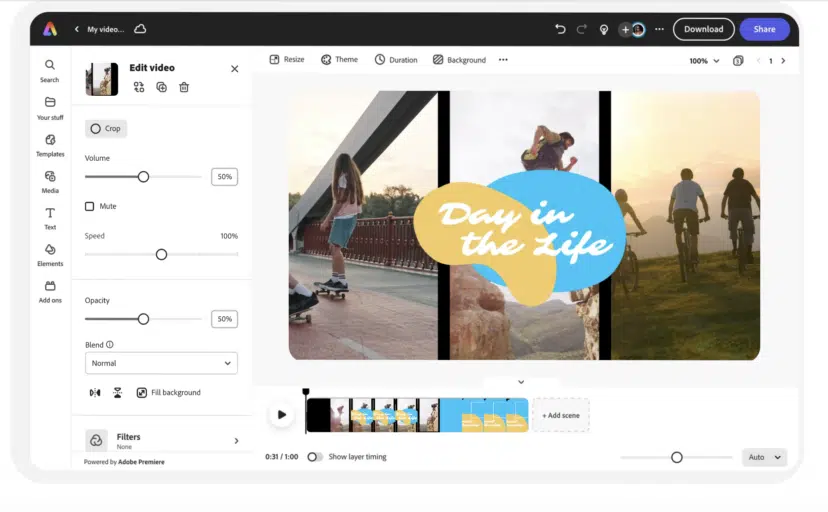The width and height of the screenshot is (828, 512).
Task: Undo the last action
Action: click(x=560, y=29)
